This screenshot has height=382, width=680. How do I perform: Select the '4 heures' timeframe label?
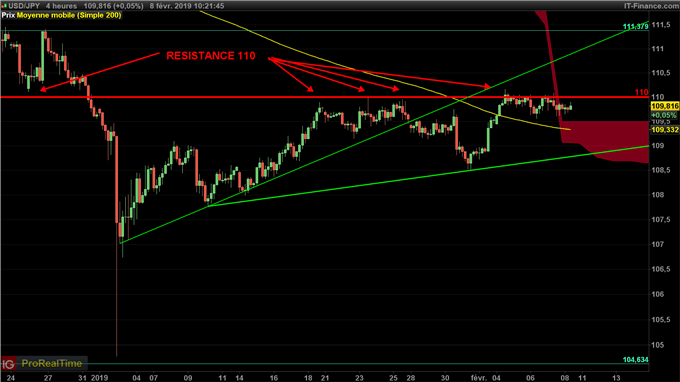[x=61, y=6]
